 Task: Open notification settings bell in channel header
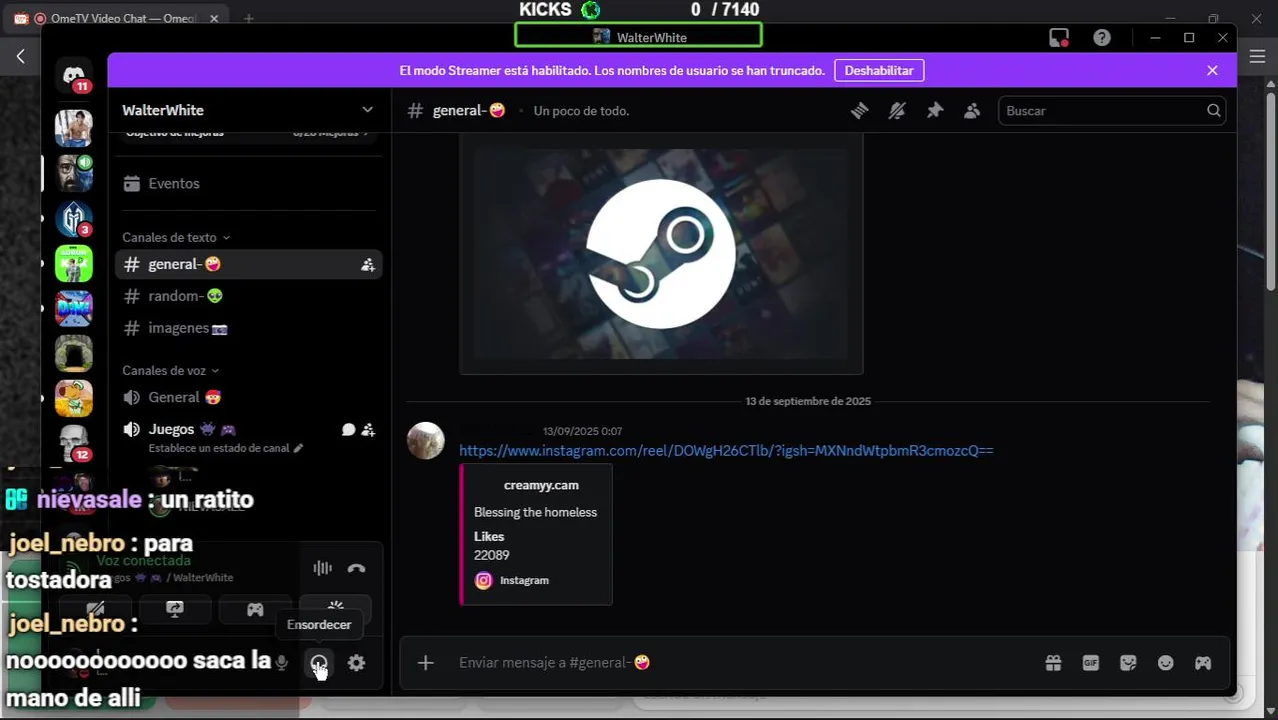click(x=897, y=111)
